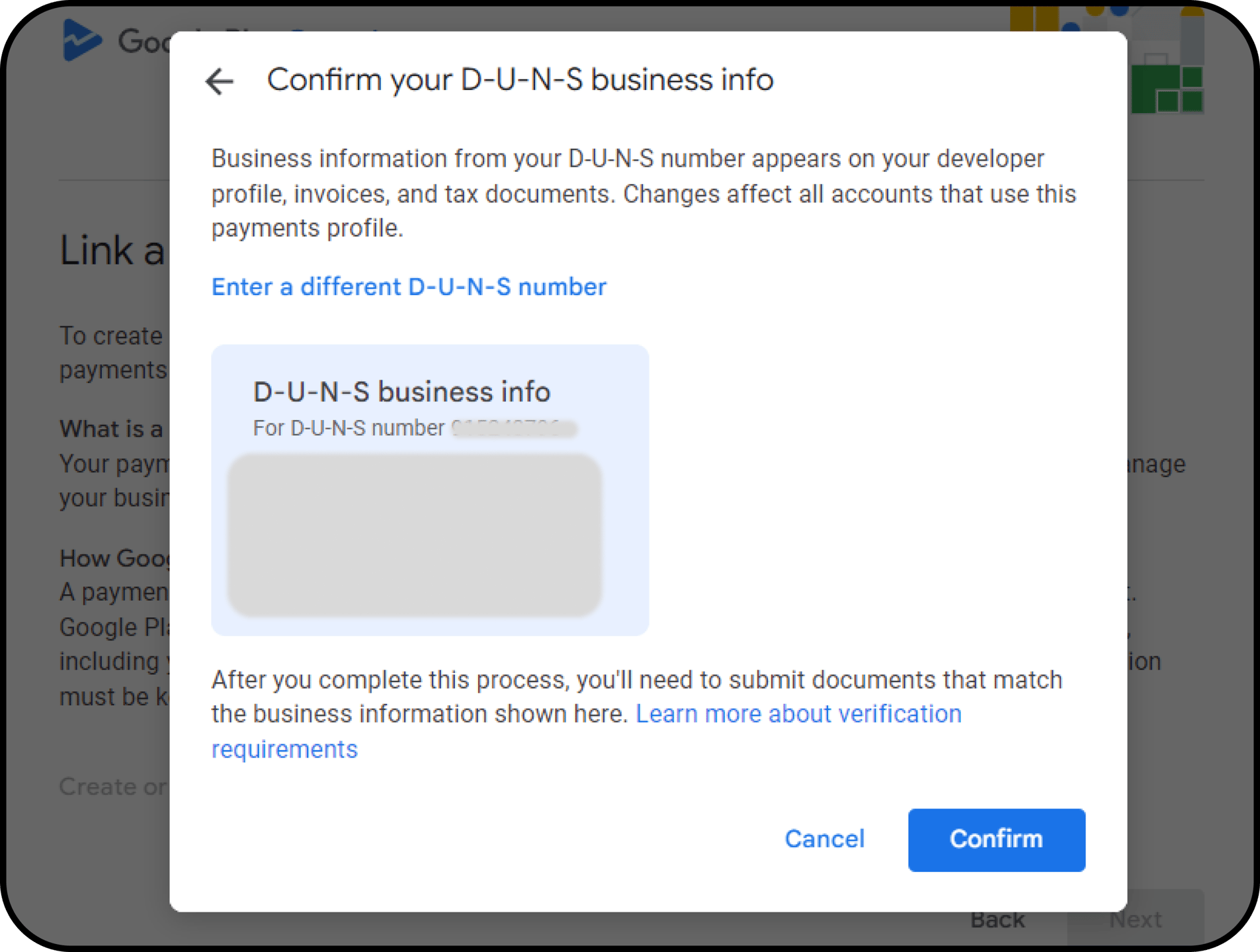This screenshot has width=1260, height=952.
Task: Click the 'Link a' heading on the background page
Action: coord(111,250)
